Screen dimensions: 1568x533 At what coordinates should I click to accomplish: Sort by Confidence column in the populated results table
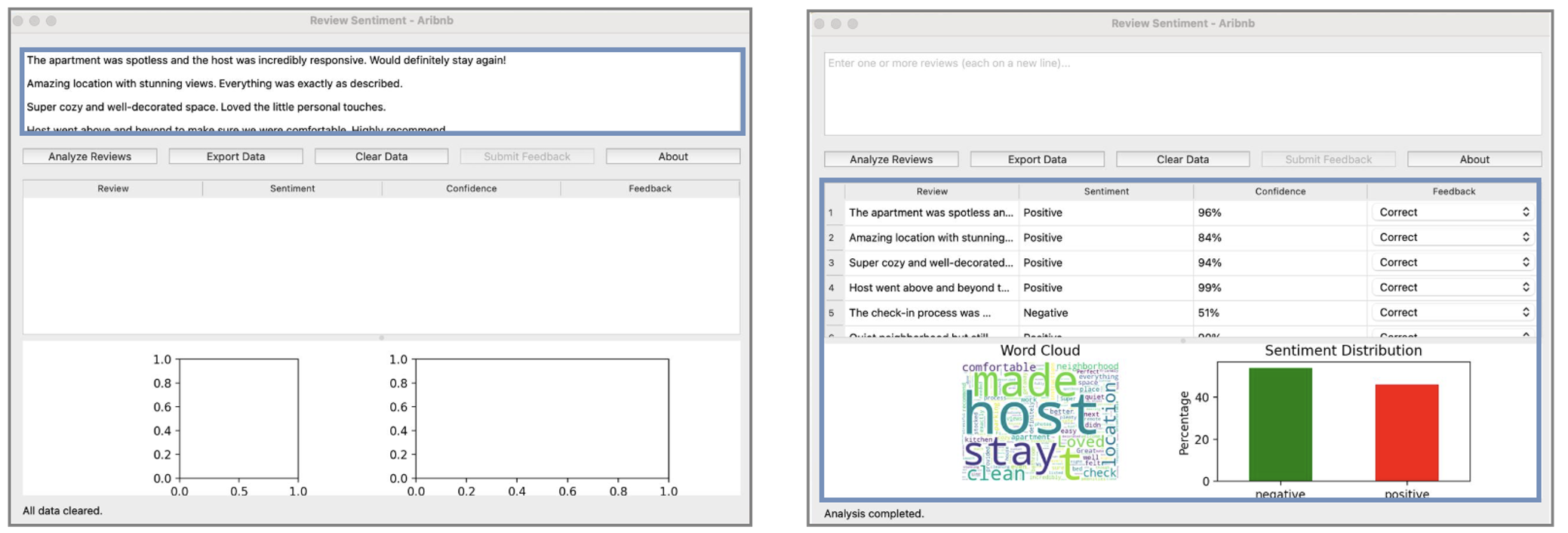tap(1280, 192)
